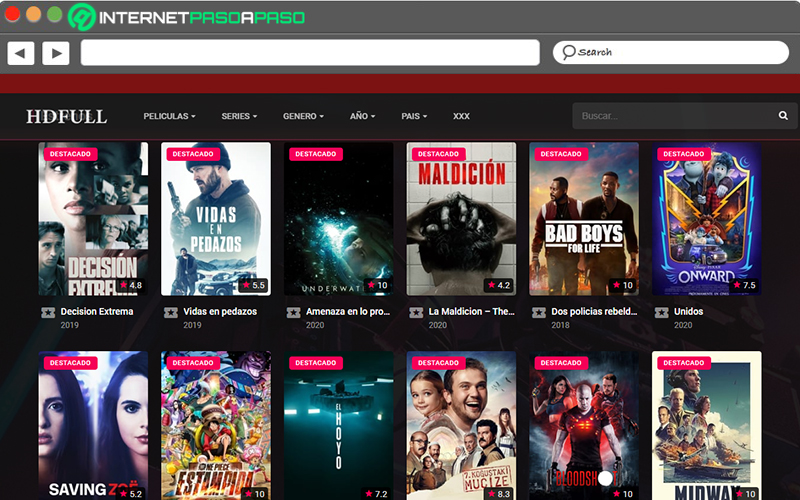Open the Saving Zoë poster thumbnail
The height and width of the screenshot is (500, 800).
tap(93, 426)
